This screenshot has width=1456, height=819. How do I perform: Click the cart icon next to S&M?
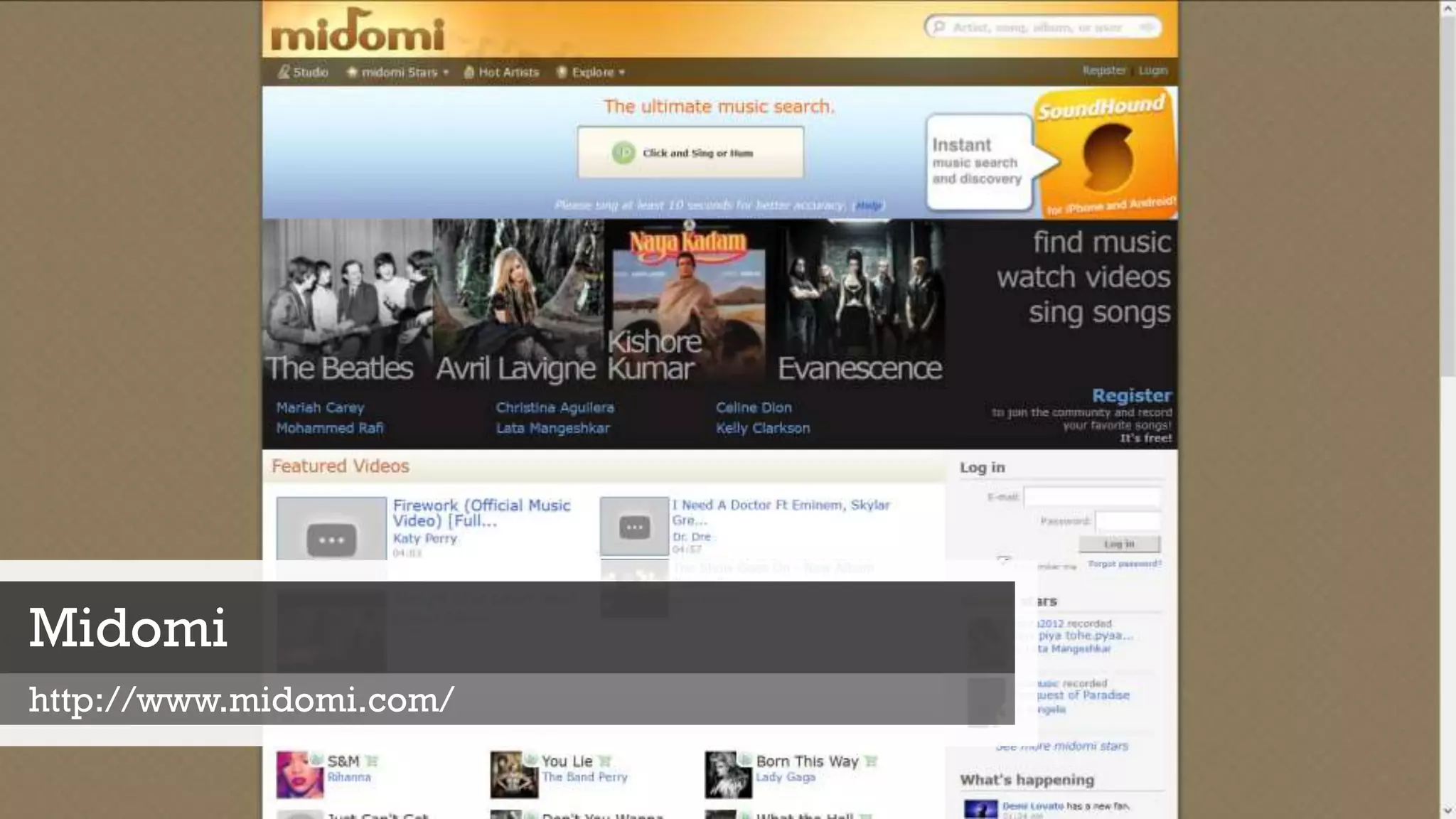pos(372,761)
